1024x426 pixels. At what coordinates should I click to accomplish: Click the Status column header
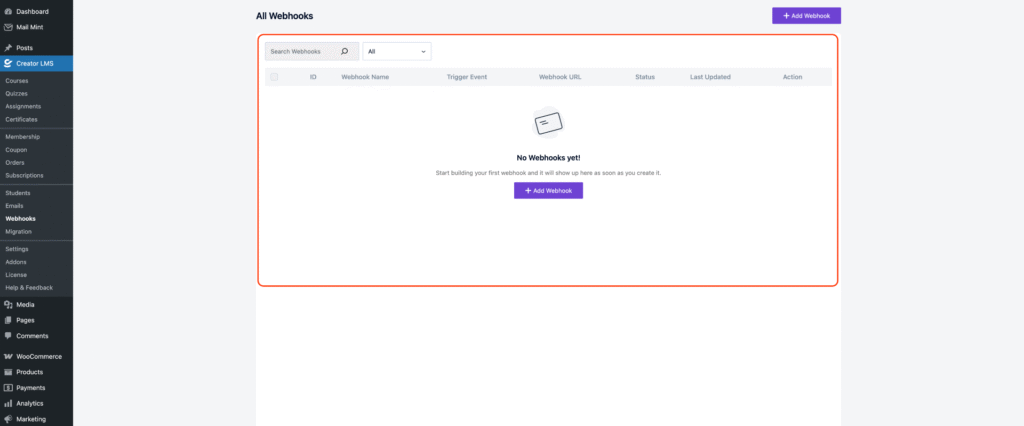pyautogui.click(x=645, y=77)
